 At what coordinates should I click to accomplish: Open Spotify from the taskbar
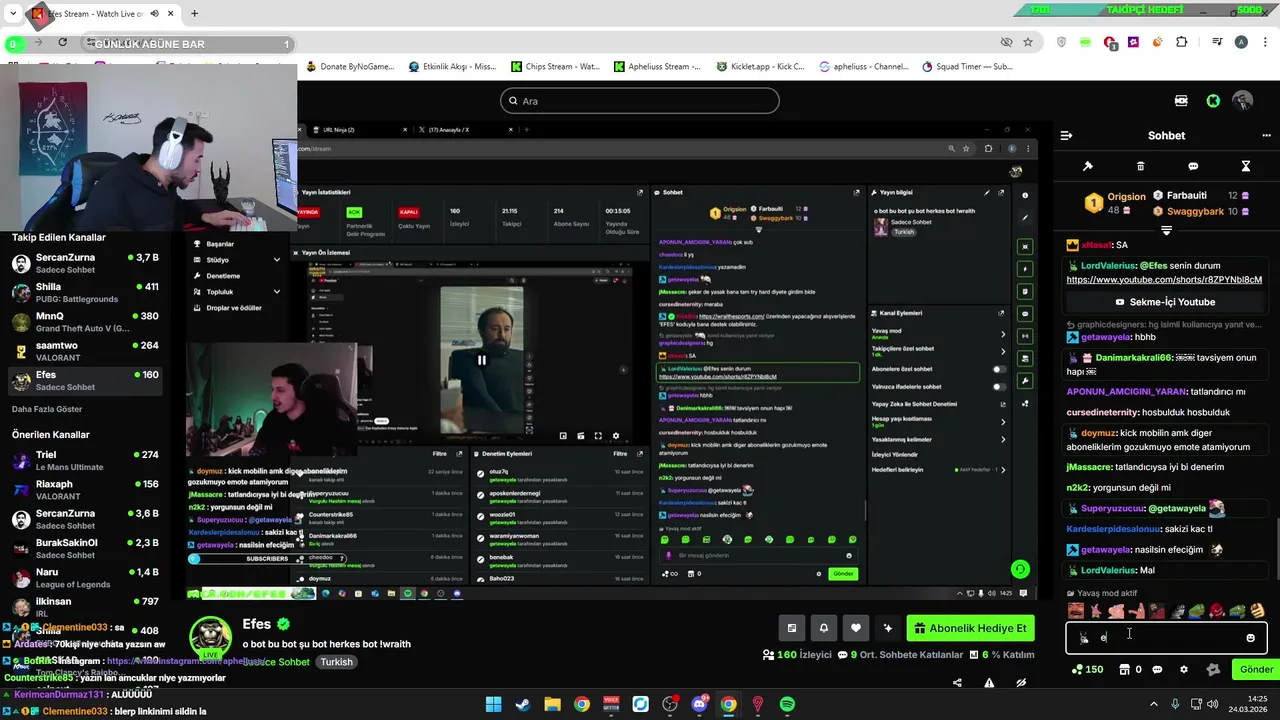click(787, 704)
